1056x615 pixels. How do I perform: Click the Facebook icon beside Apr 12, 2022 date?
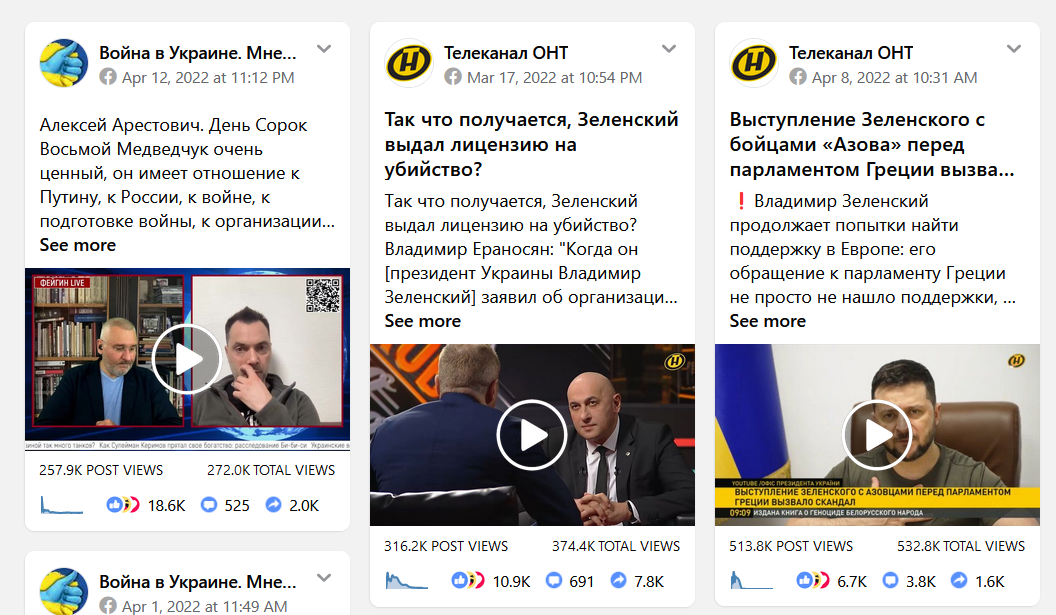pyautogui.click(x=108, y=77)
